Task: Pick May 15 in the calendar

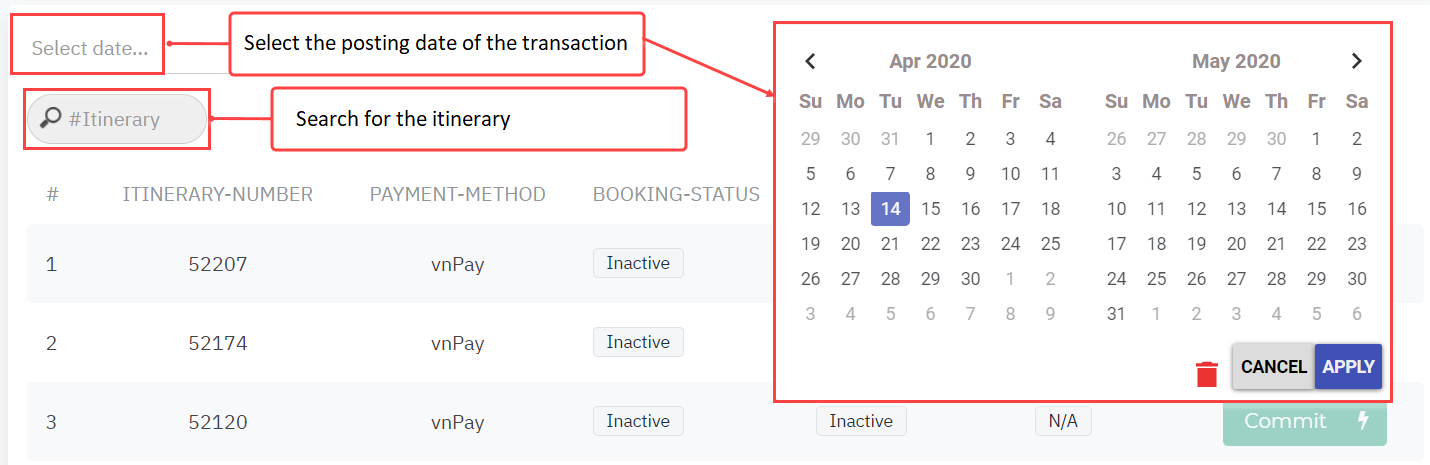Action: [1316, 209]
